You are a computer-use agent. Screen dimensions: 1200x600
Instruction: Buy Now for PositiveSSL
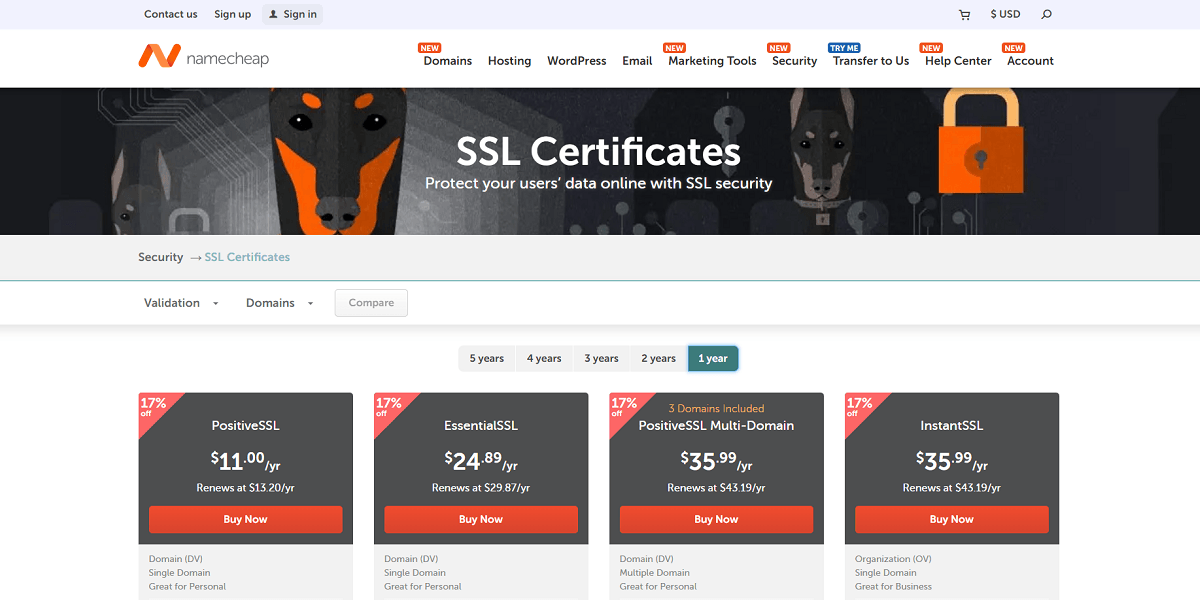coord(246,519)
